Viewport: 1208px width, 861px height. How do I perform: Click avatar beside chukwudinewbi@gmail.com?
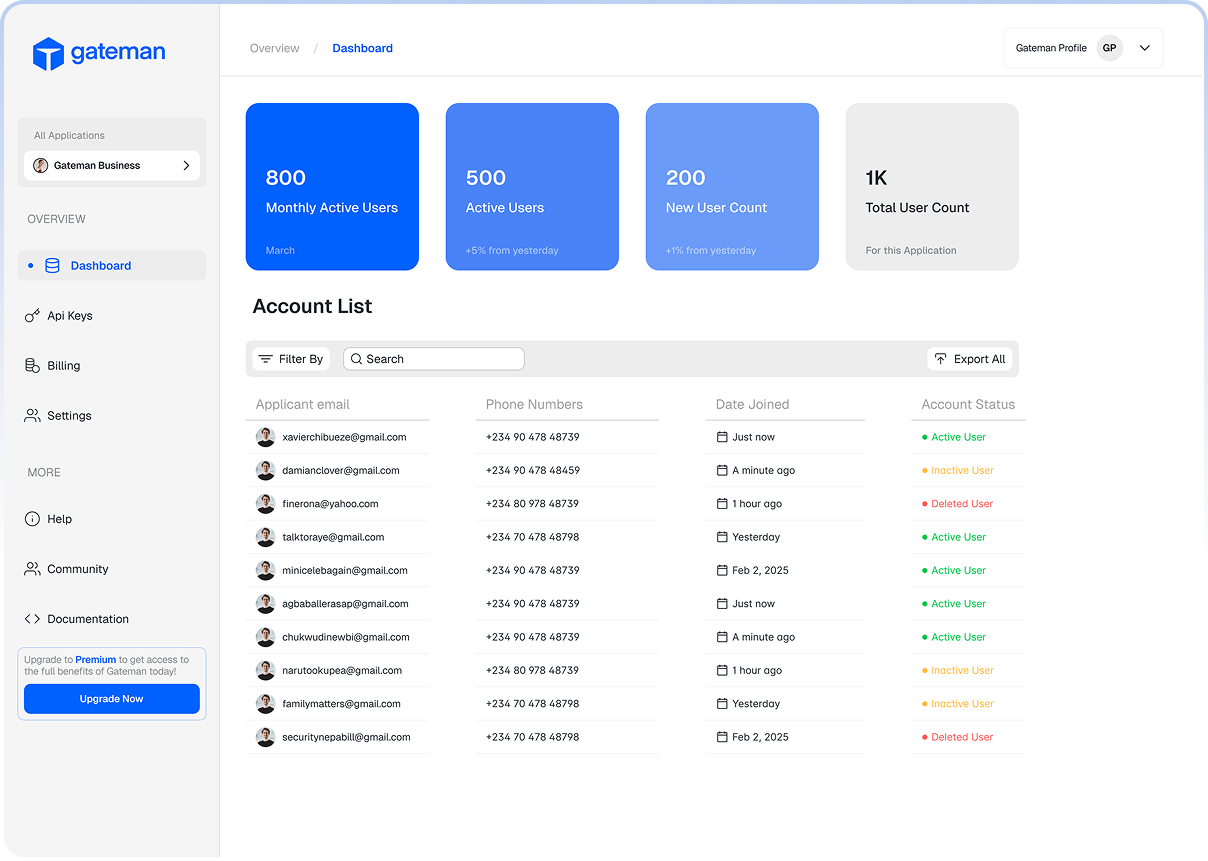tap(265, 637)
